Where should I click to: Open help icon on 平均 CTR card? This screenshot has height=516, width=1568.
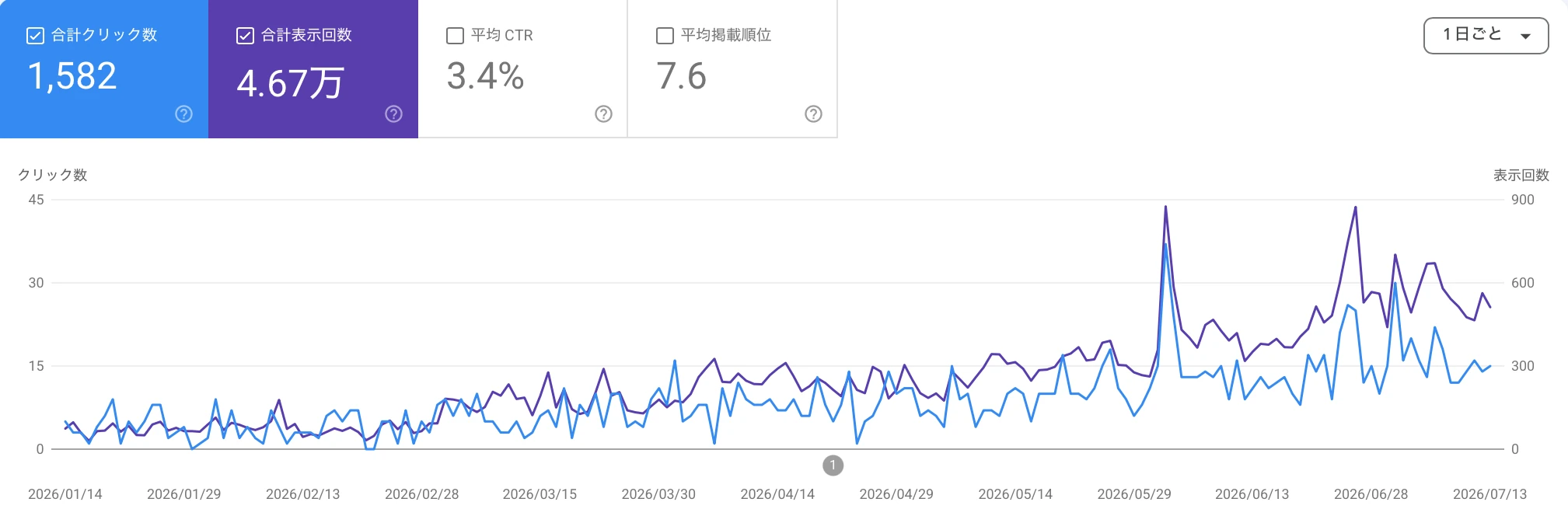point(603,114)
